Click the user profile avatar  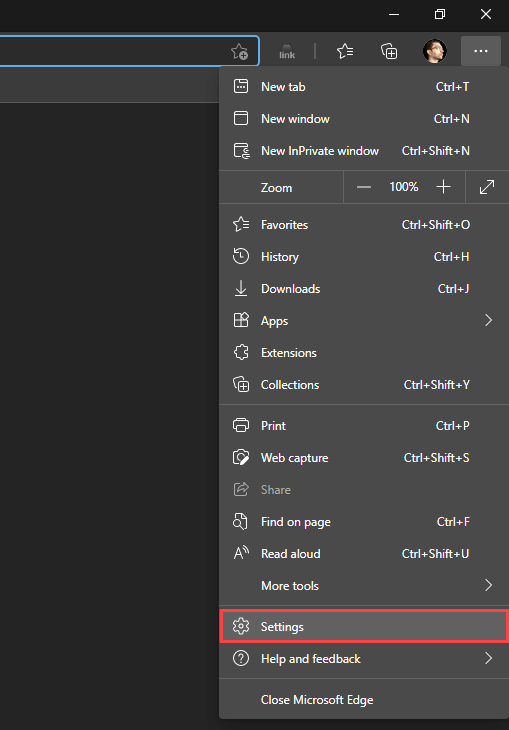(434, 51)
